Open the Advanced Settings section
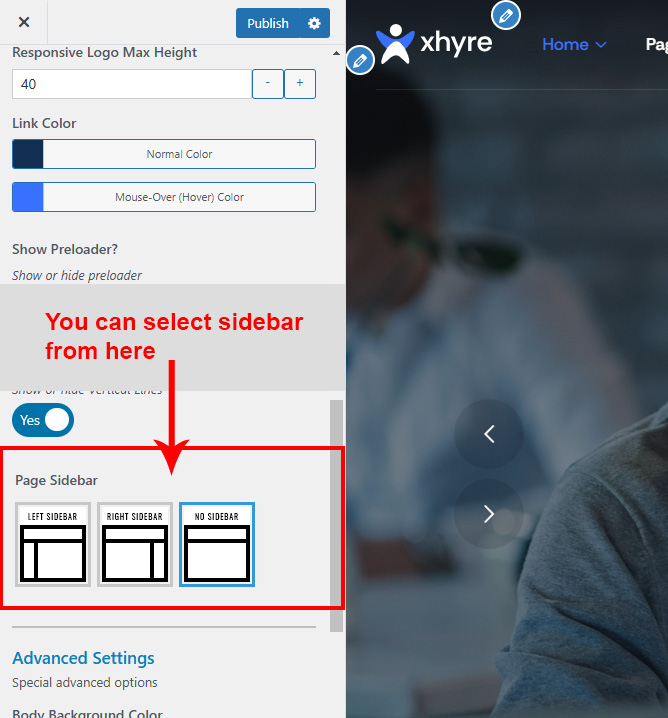668x718 pixels. click(x=83, y=658)
